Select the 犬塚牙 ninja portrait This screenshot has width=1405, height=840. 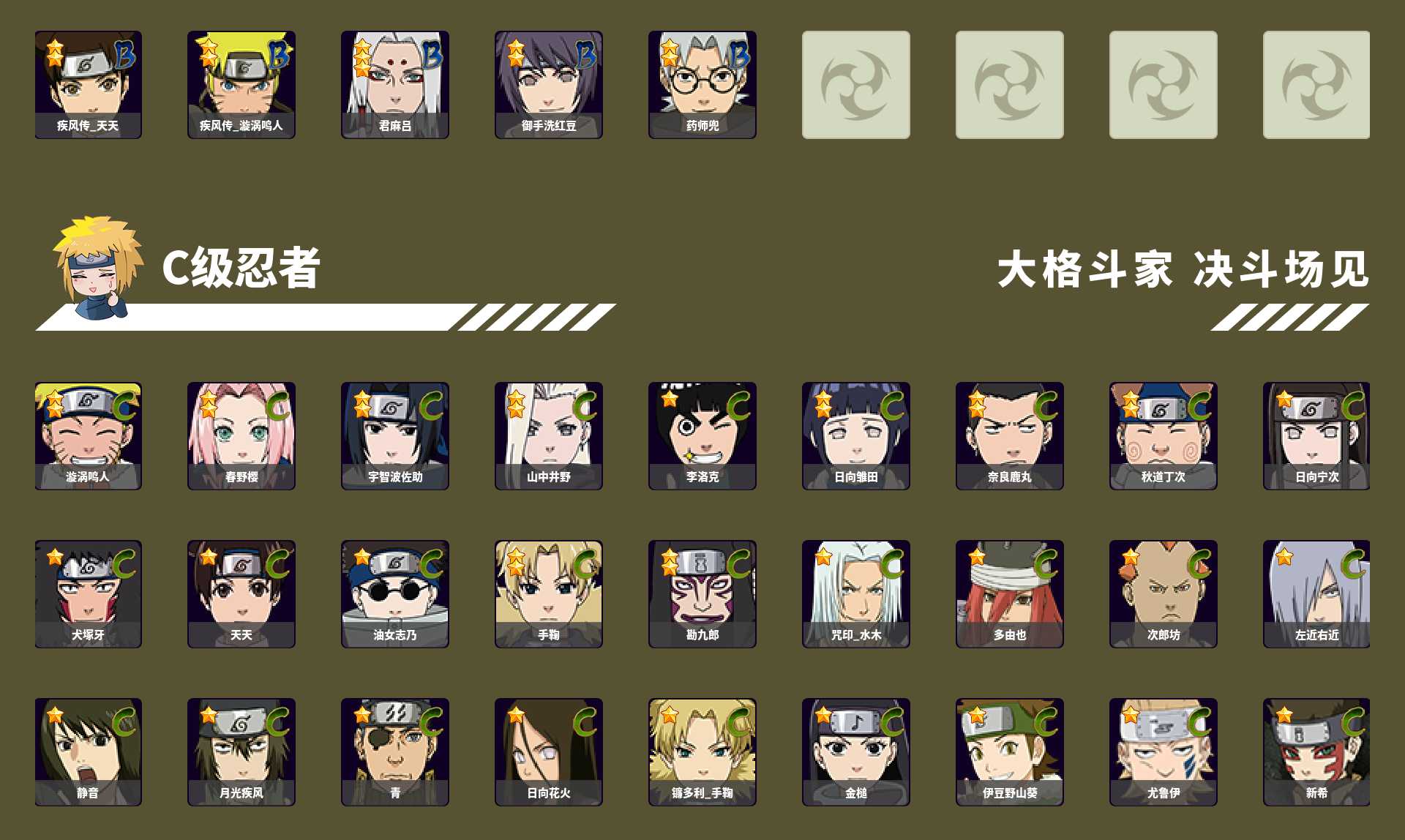(x=89, y=594)
